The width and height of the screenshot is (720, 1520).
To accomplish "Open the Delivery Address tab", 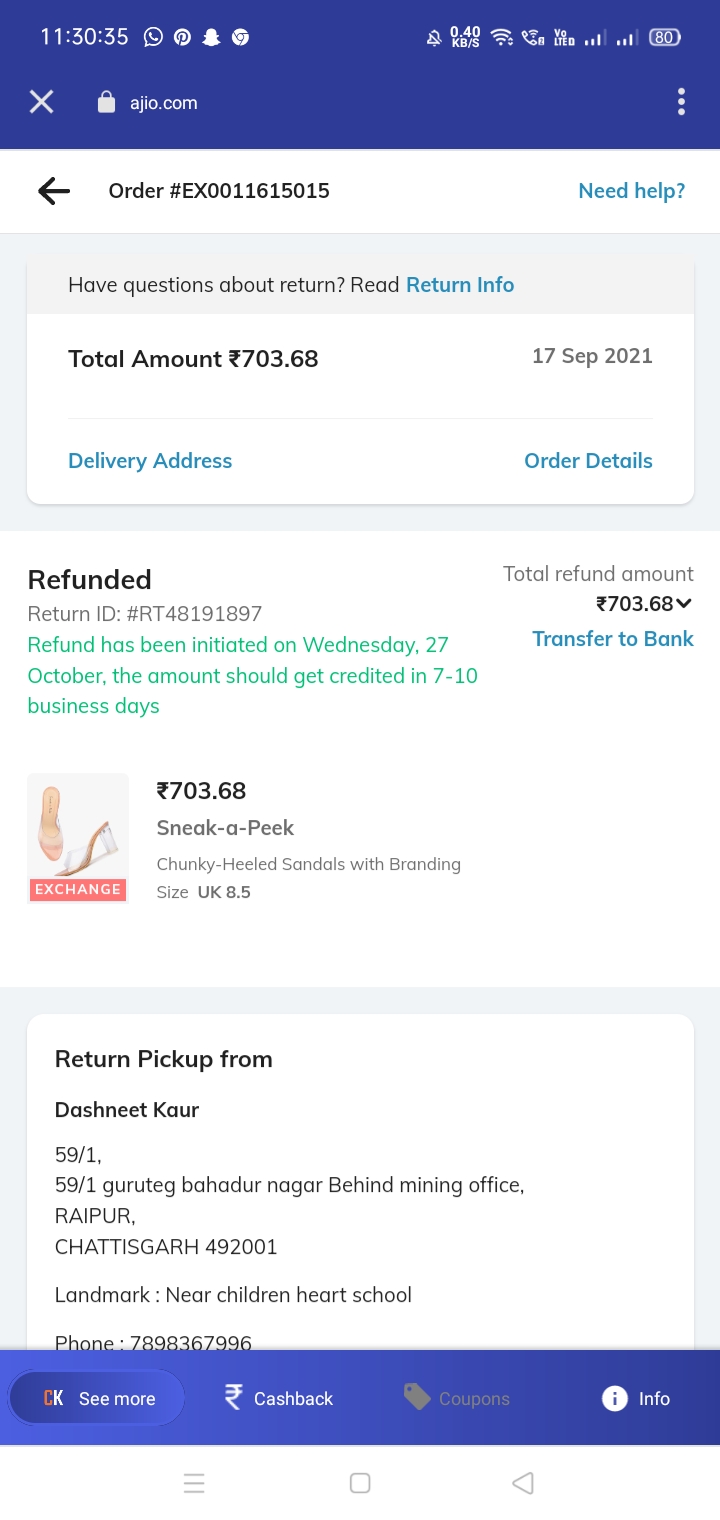I will 150,461.
